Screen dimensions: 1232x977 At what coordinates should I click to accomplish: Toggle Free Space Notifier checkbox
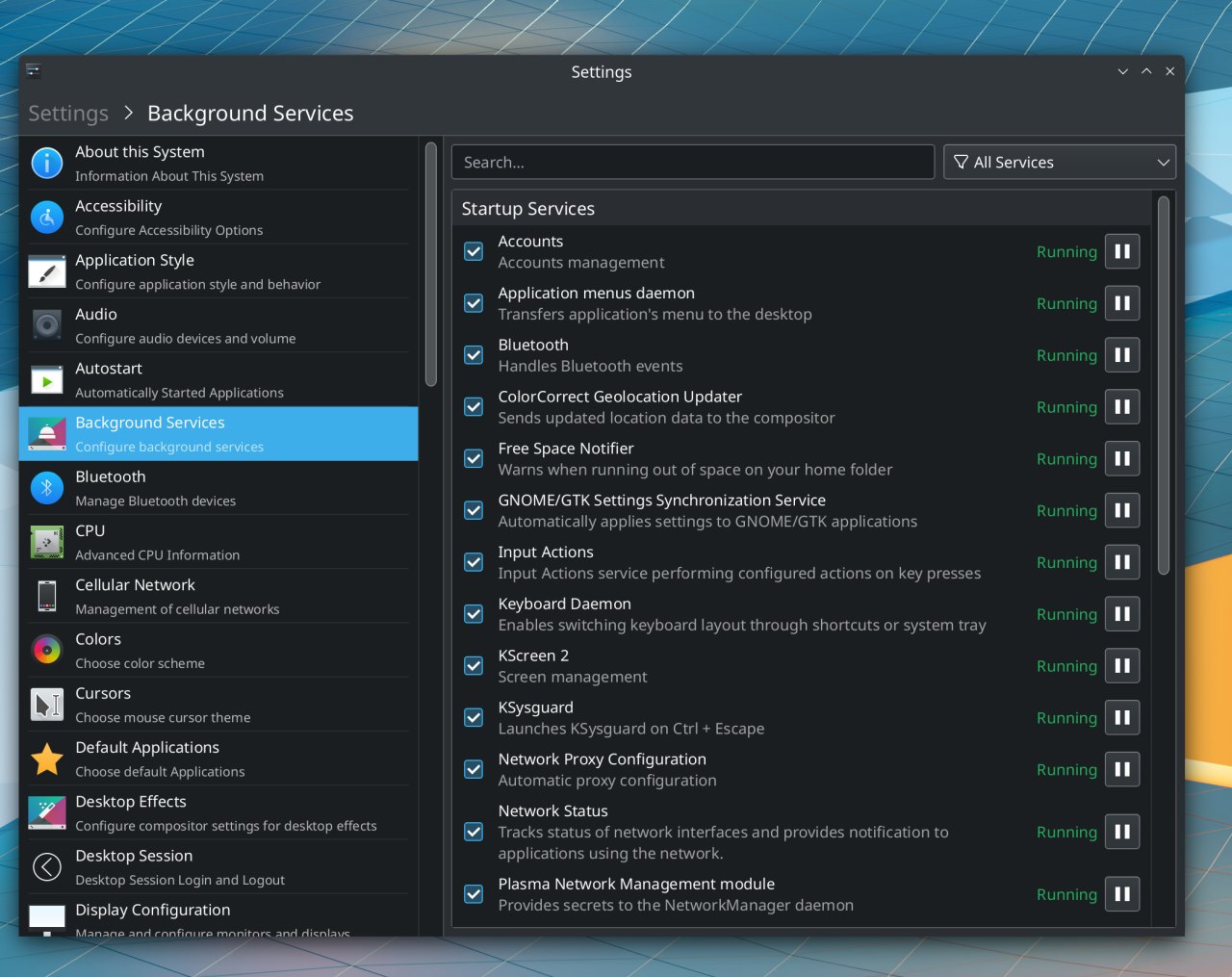(474, 459)
